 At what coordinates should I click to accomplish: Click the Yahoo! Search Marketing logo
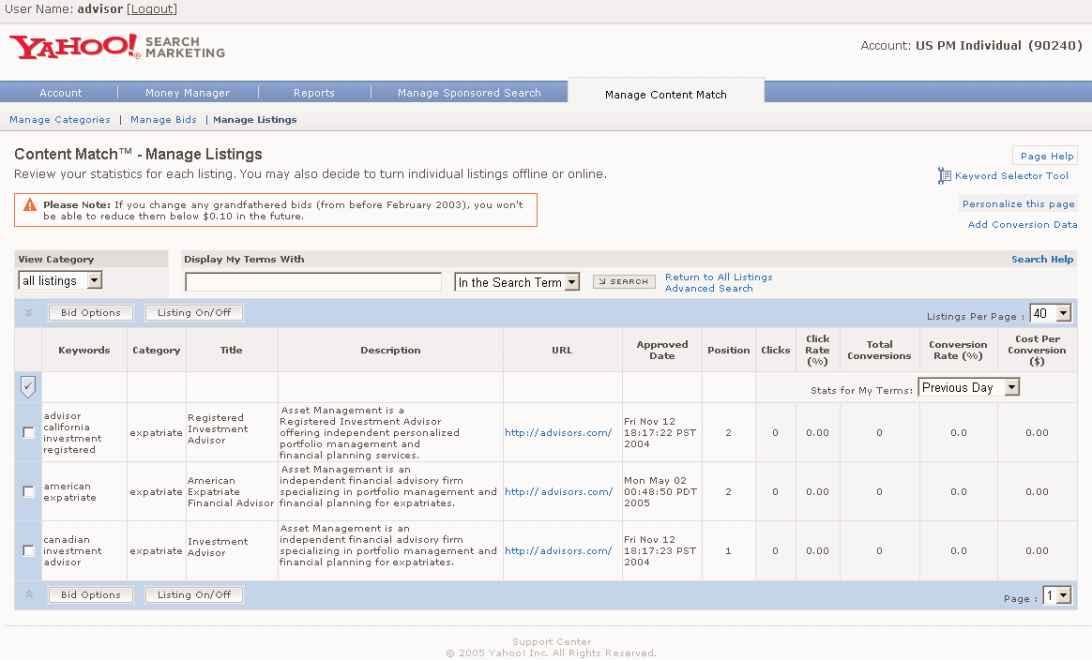coord(117,47)
